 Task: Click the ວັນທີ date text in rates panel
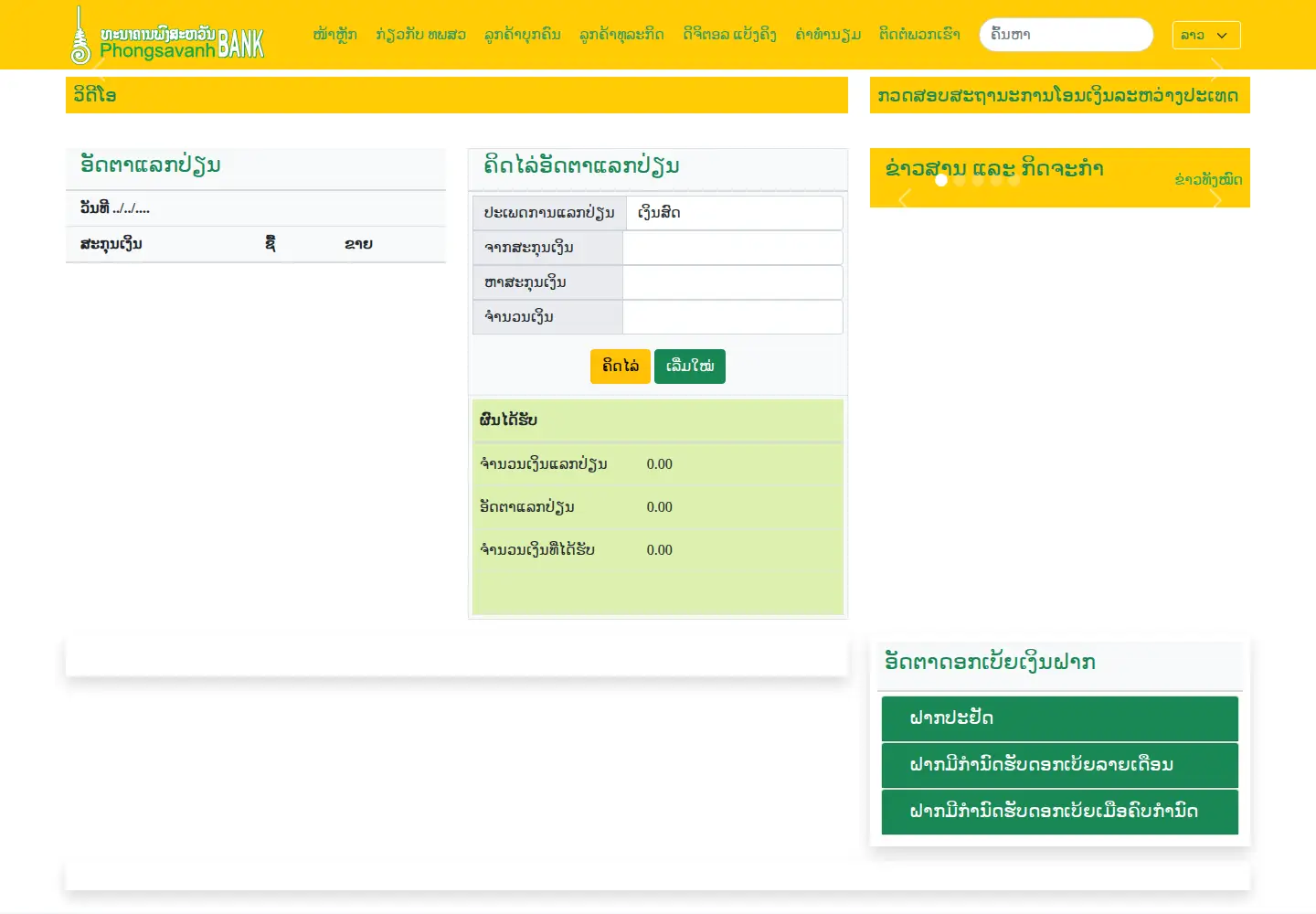[114, 207]
